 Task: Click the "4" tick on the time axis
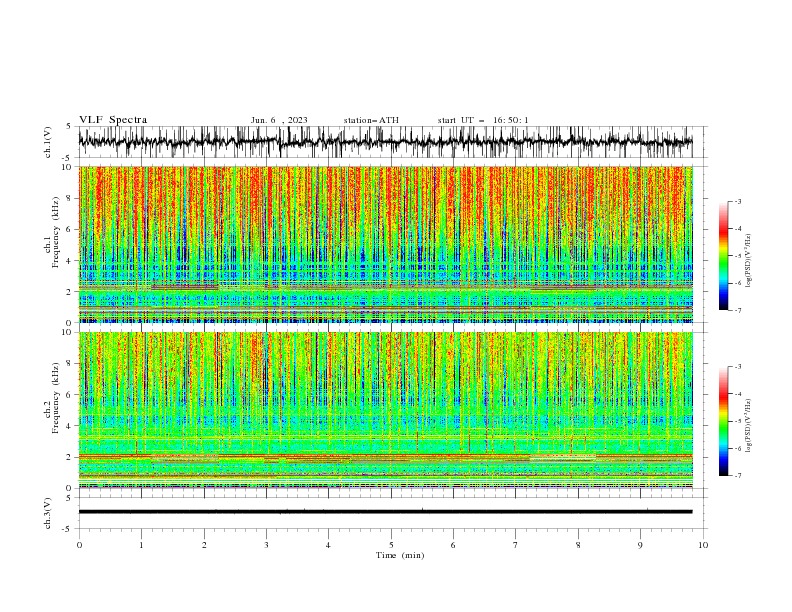[328, 545]
